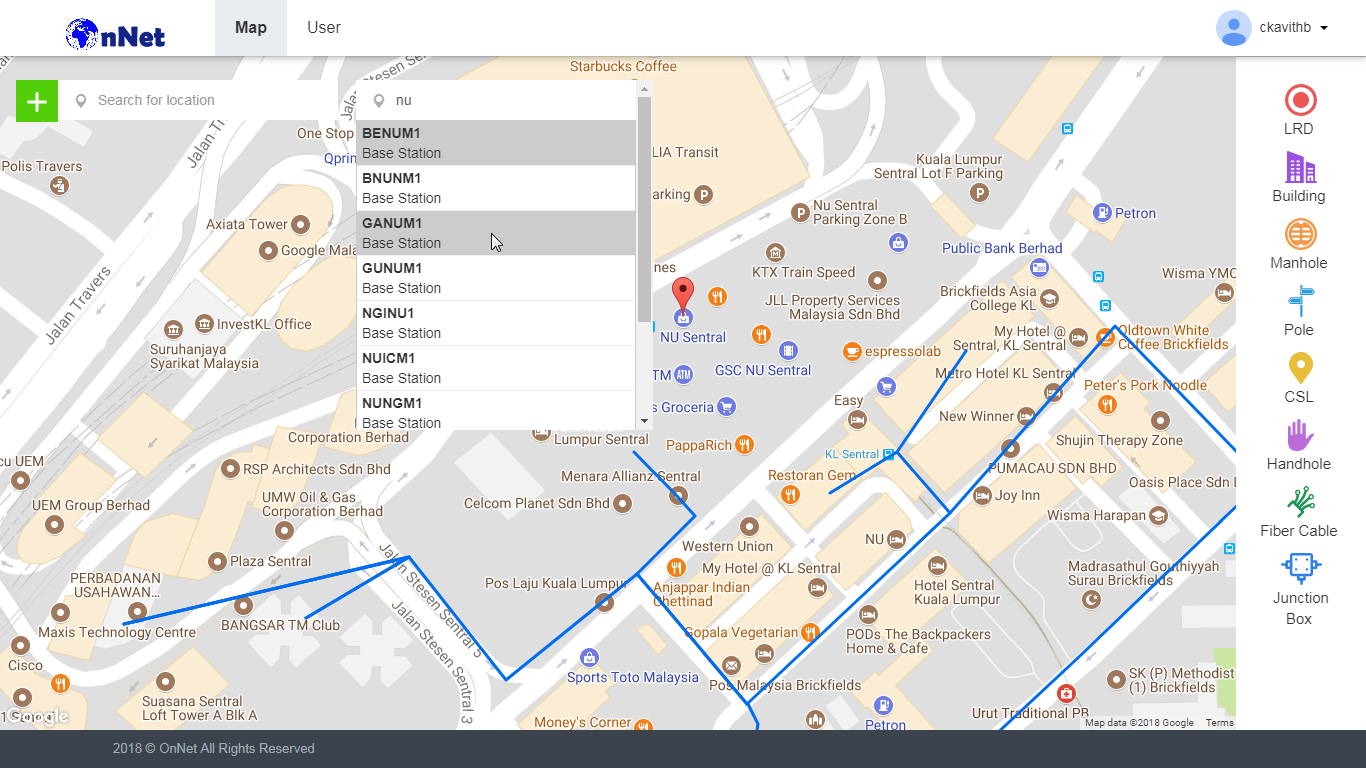This screenshot has width=1366, height=768.
Task: Click the Celcom Planet Sdn Bhd marker
Action: tap(623, 503)
